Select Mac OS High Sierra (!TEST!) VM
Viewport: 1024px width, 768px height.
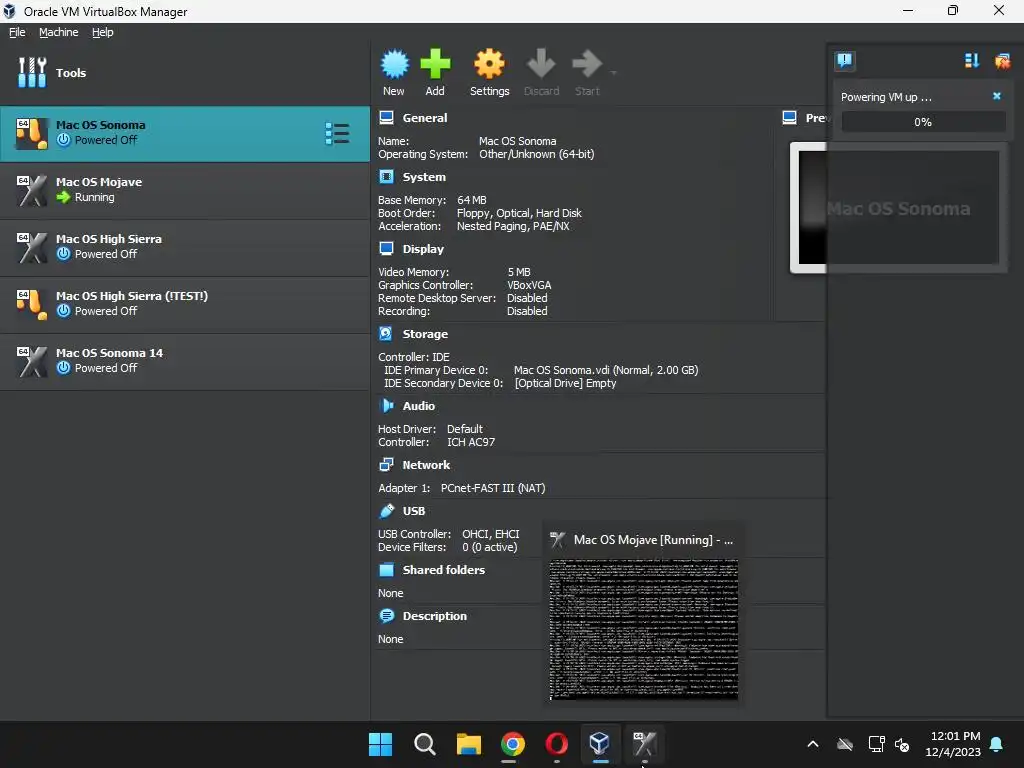coord(185,304)
